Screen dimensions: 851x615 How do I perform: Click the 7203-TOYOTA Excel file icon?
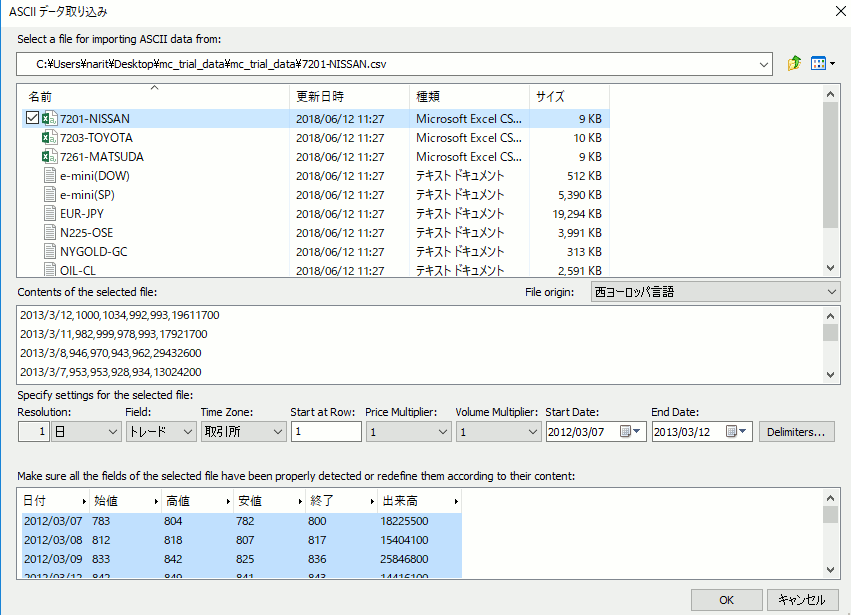coord(49,138)
